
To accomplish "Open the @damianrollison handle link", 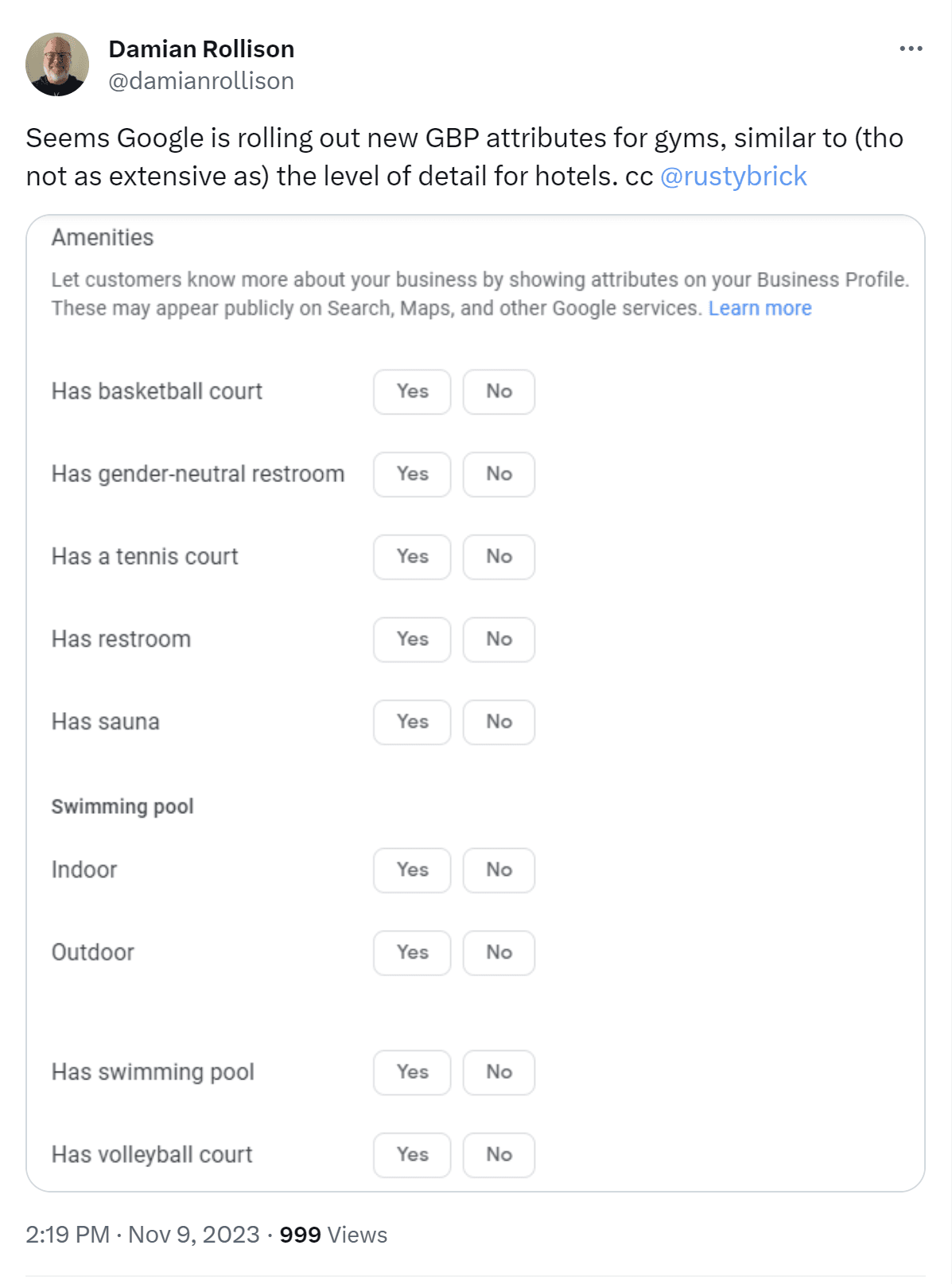I will (x=201, y=81).
